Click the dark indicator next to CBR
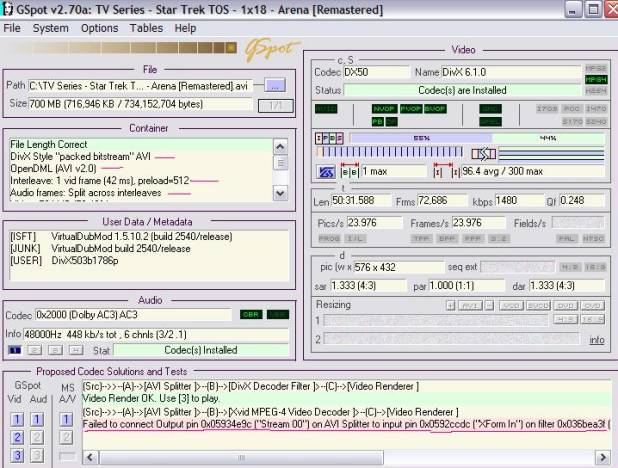Screen dimensions: 618x468 coord(278,315)
